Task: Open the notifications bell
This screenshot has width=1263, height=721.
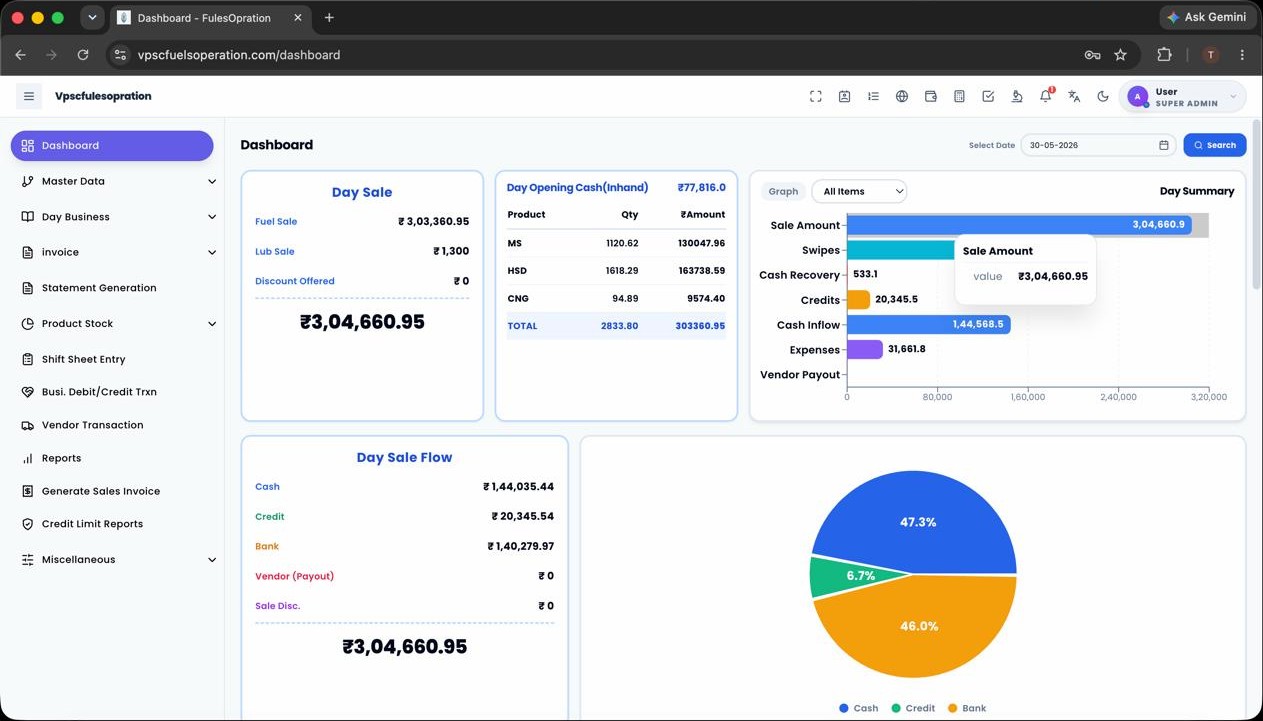Action: (1046, 96)
